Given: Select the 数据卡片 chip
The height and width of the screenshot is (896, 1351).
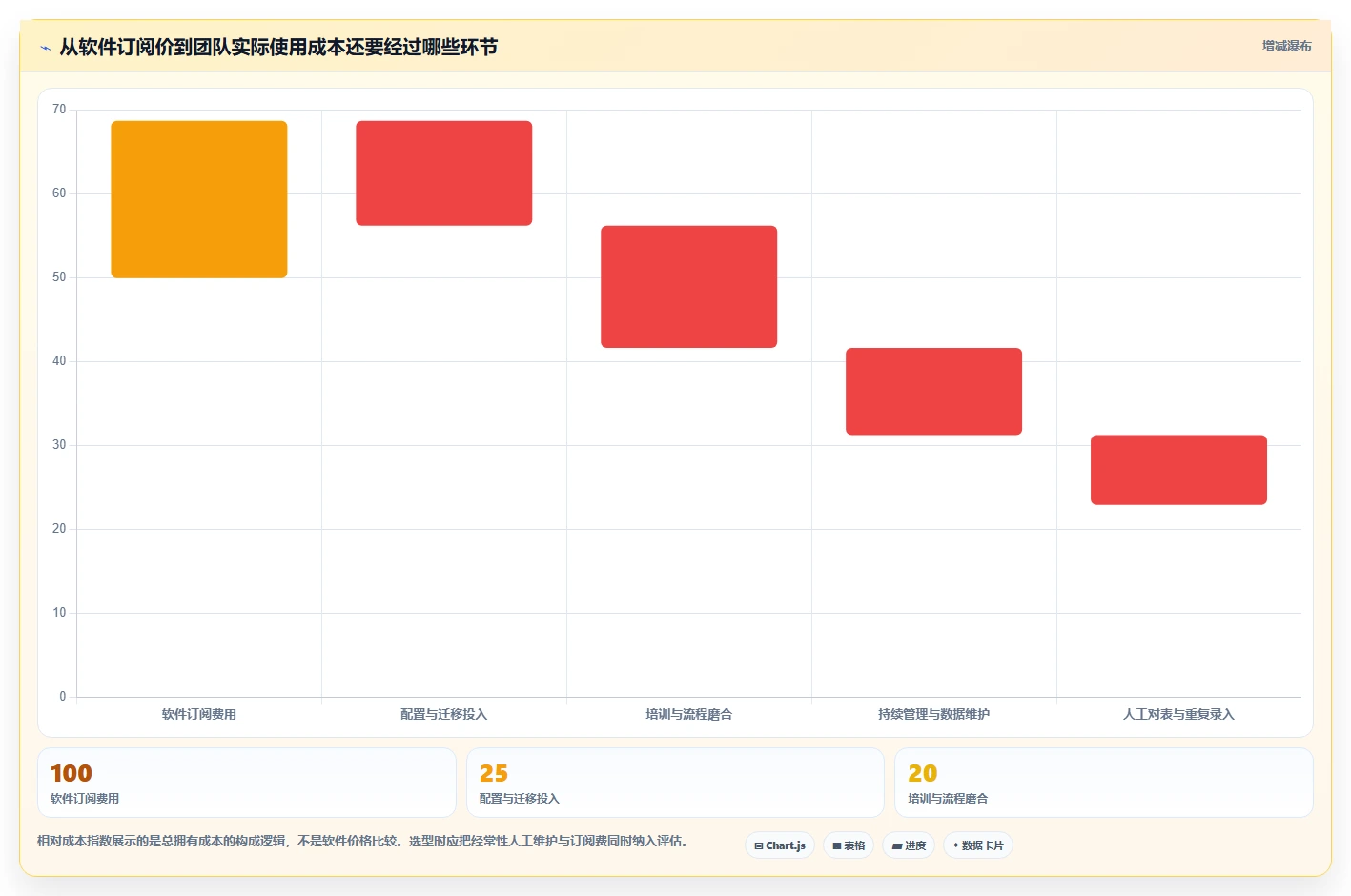Looking at the screenshot, I should tap(978, 845).
